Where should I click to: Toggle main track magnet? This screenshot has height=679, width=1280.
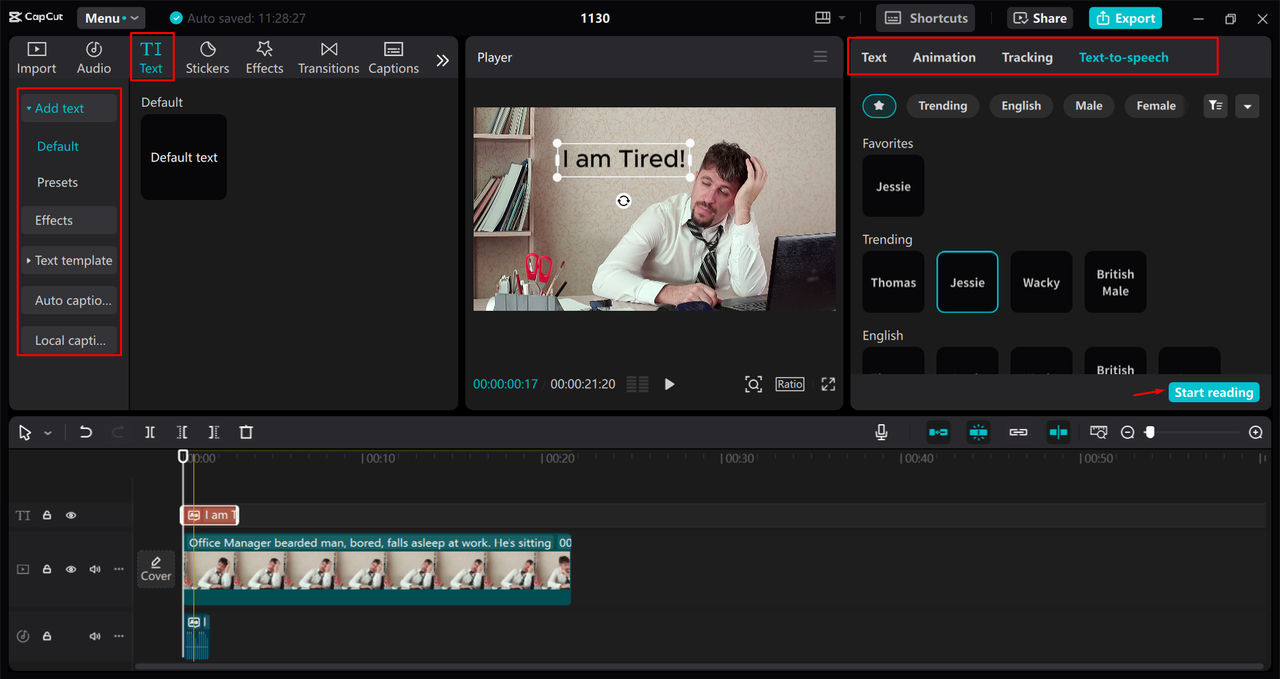pyautogui.click(x=938, y=432)
